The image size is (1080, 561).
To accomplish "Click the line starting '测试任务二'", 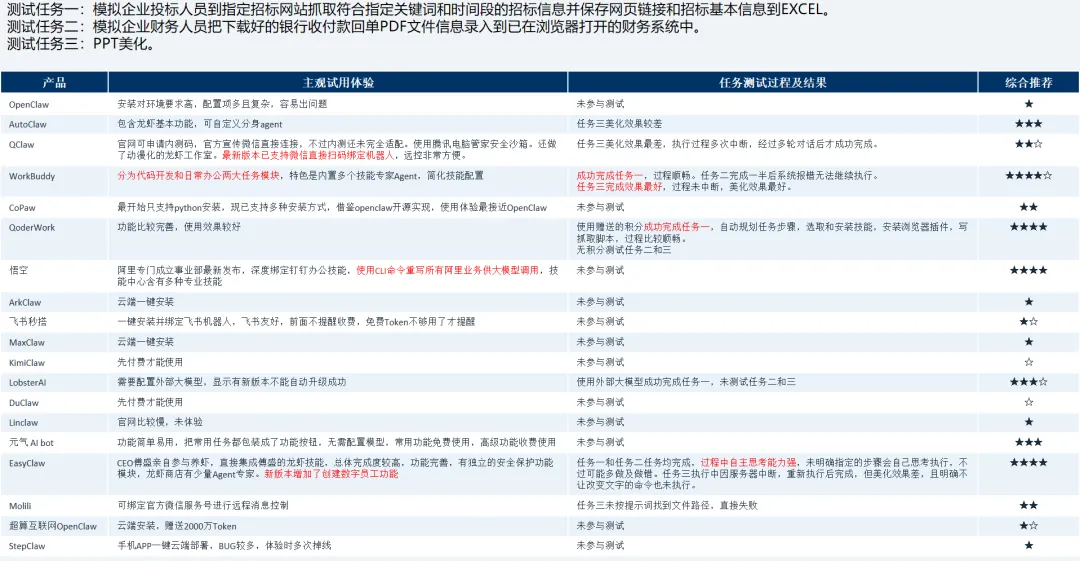I will pos(353,27).
